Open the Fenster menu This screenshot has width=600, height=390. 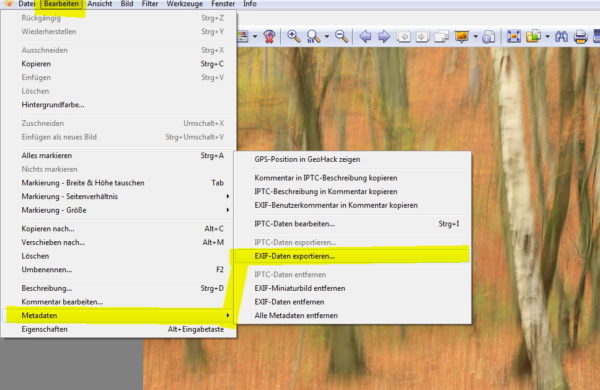coord(223,4)
